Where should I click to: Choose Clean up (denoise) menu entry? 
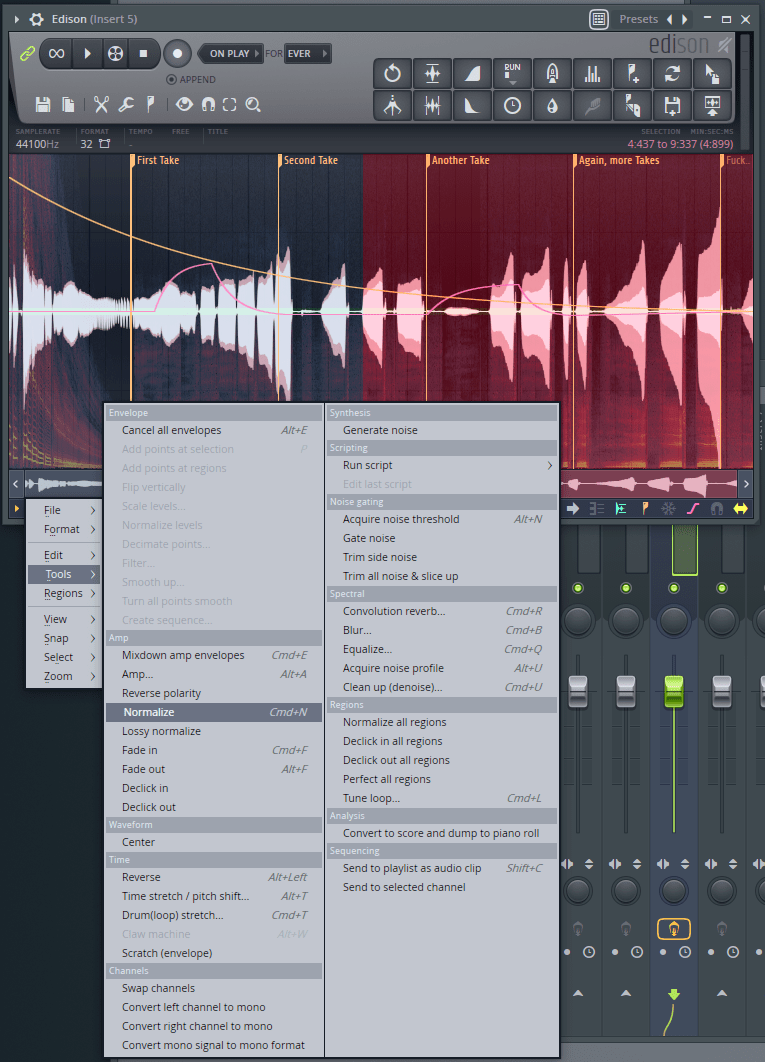[392, 687]
